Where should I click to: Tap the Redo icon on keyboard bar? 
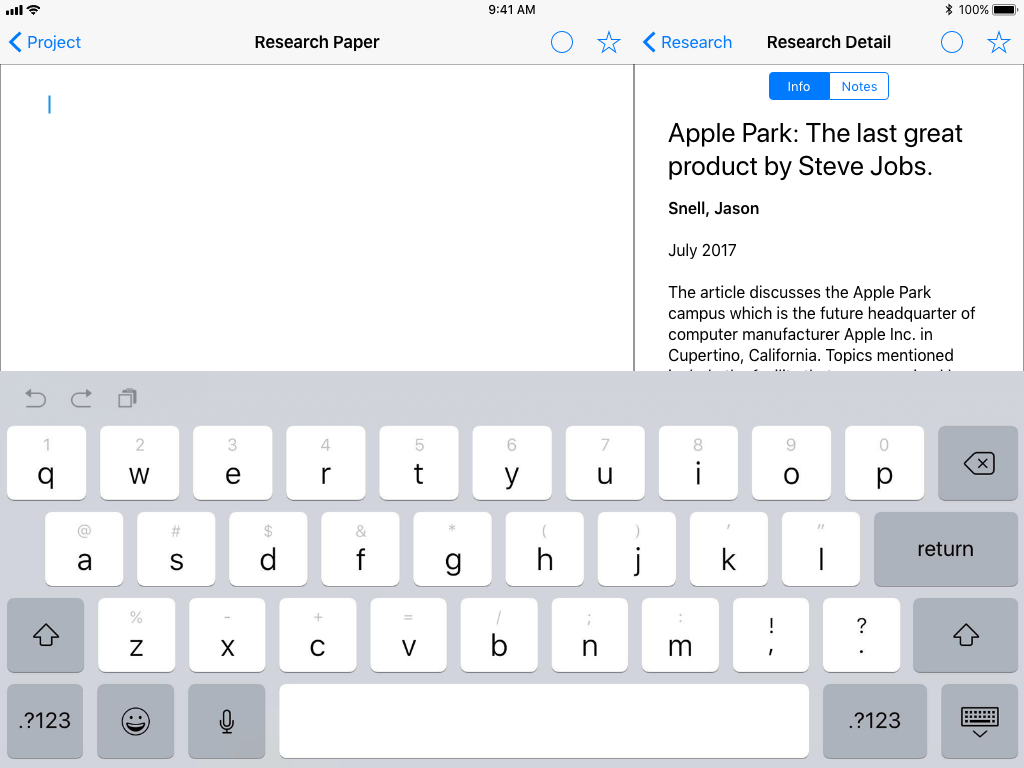point(81,398)
